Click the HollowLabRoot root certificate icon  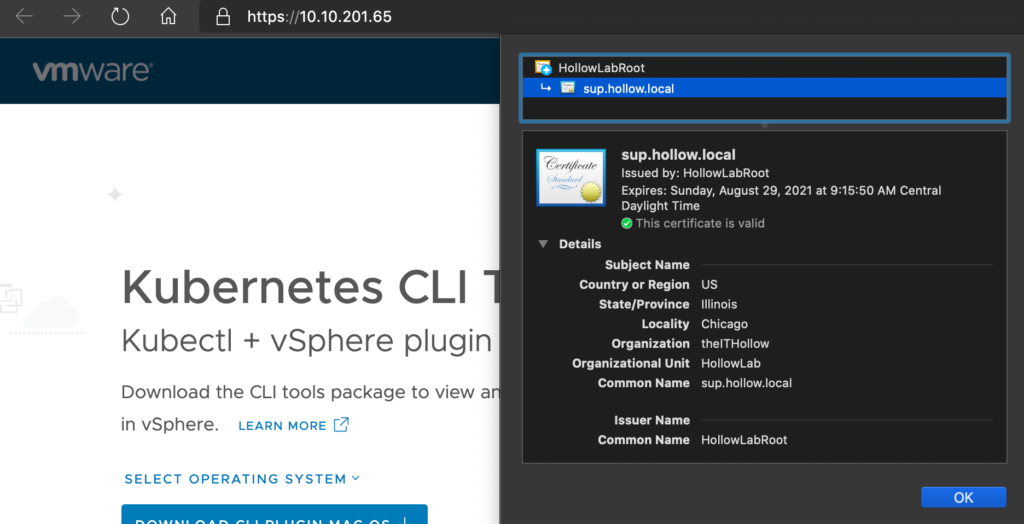pyautogui.click(x=543, y=68)
